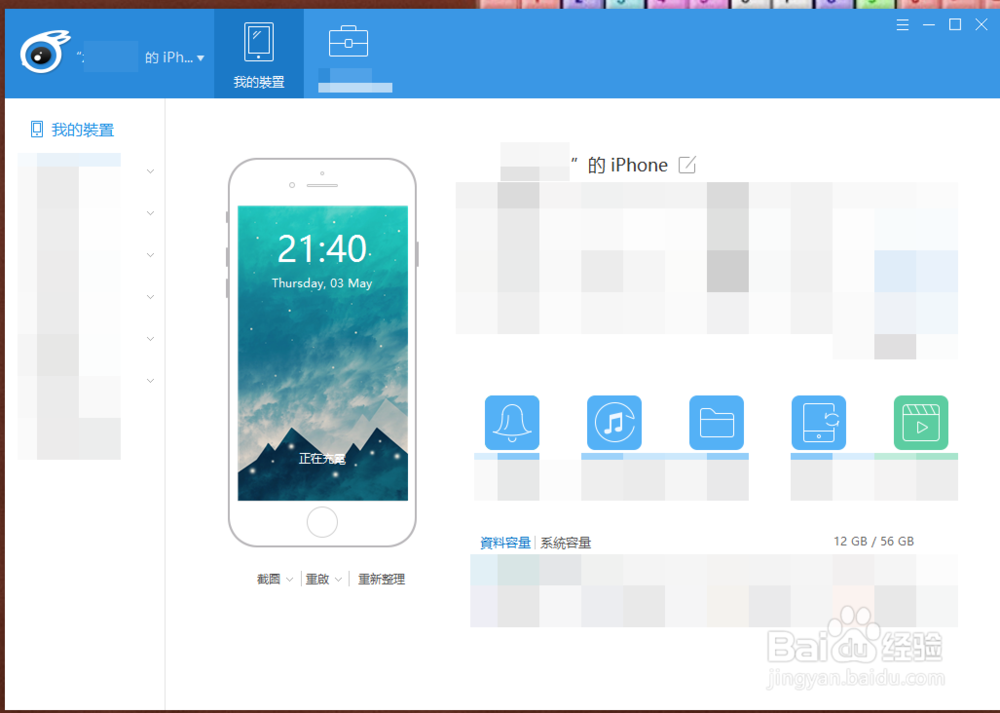Click the 的 iPhone device title
Screen dimensions: 1000x713
(628, 165)
